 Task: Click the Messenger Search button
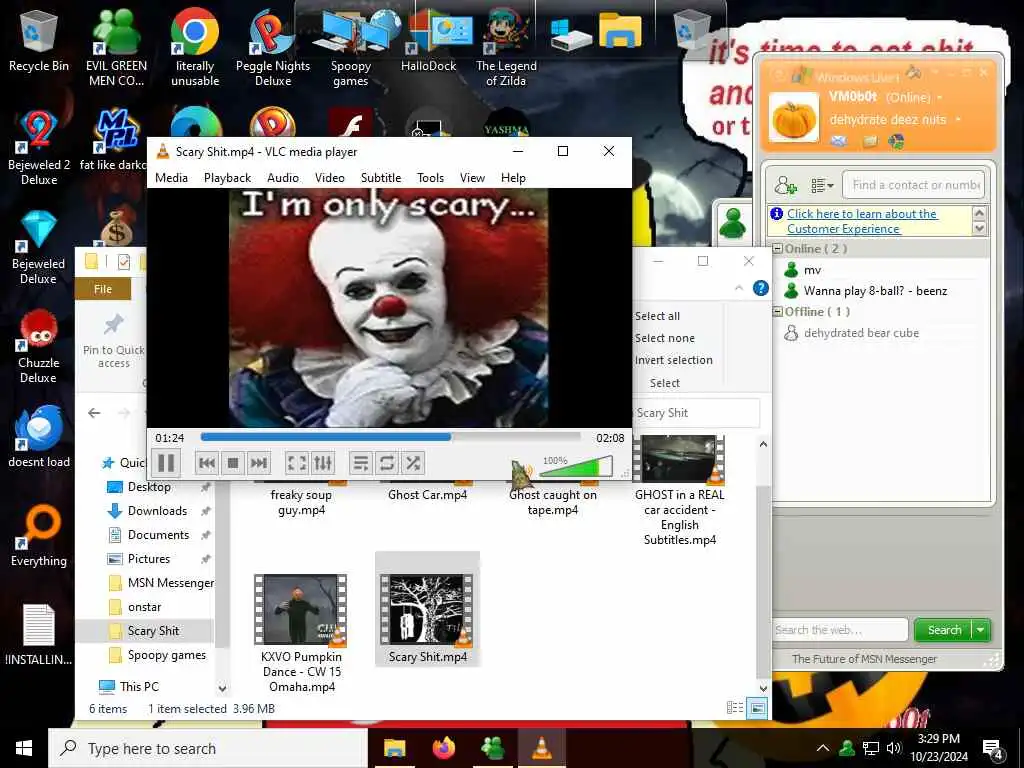(x=944, y=630)
